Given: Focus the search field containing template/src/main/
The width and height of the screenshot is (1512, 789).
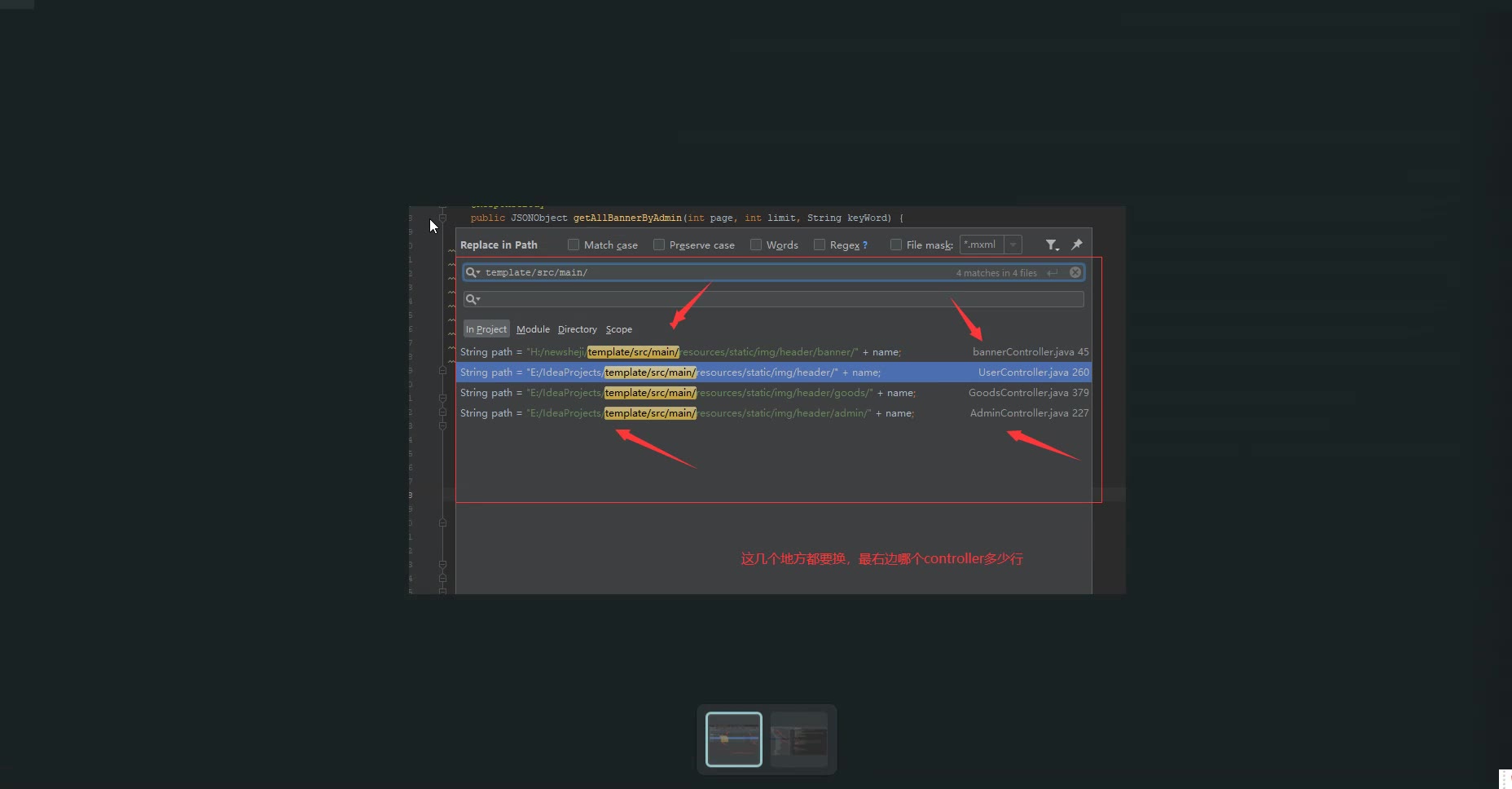Looking at the screenshot, I should (x=773, y=272).
